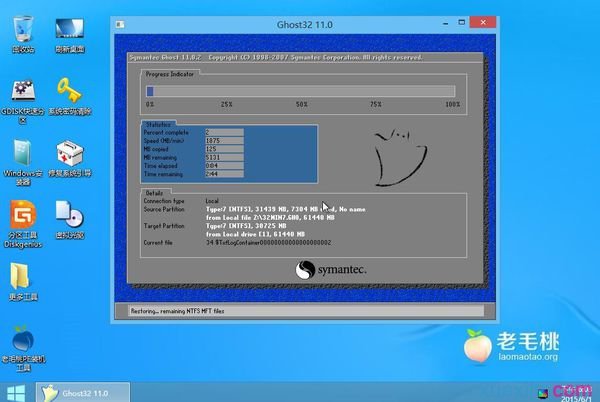
Task: Click the Percent complete value field
Action: coord(224,132)
